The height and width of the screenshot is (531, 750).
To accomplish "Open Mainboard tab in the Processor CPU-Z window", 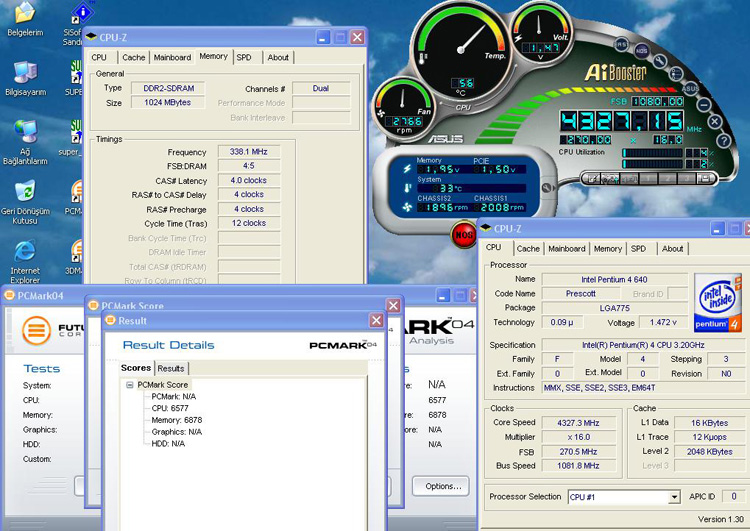I will [567, 249].
